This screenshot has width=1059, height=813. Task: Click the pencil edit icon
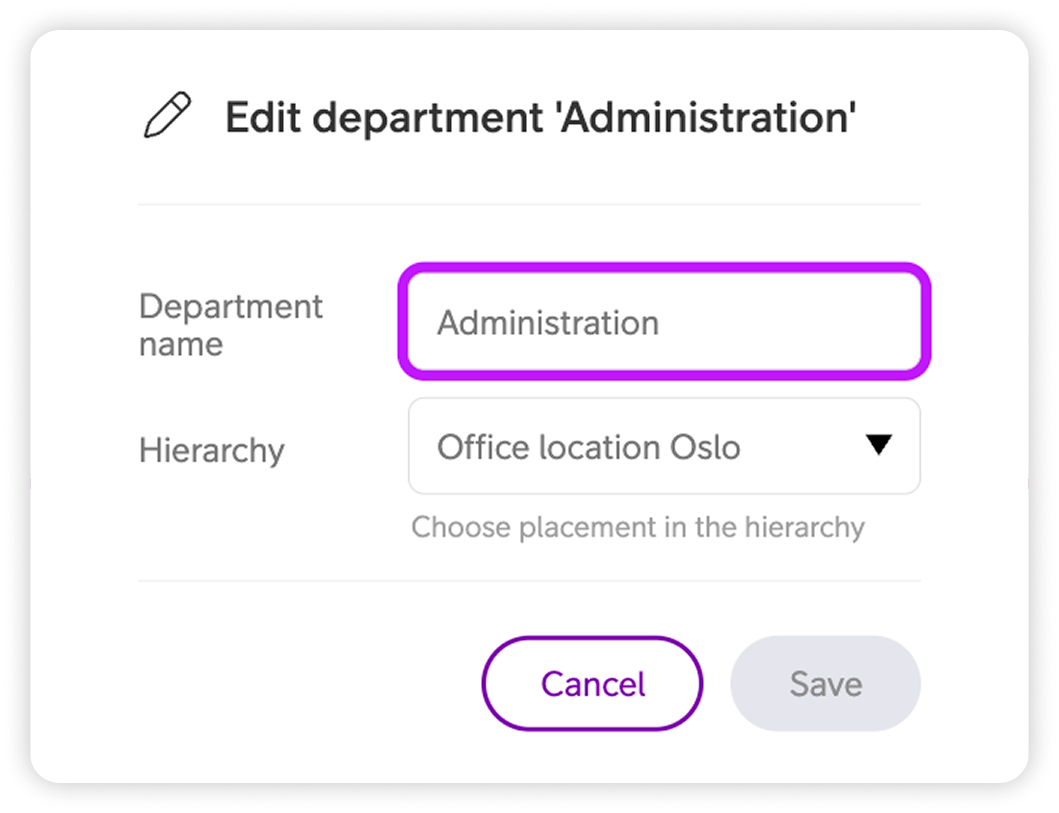click(x=166, y=116)
